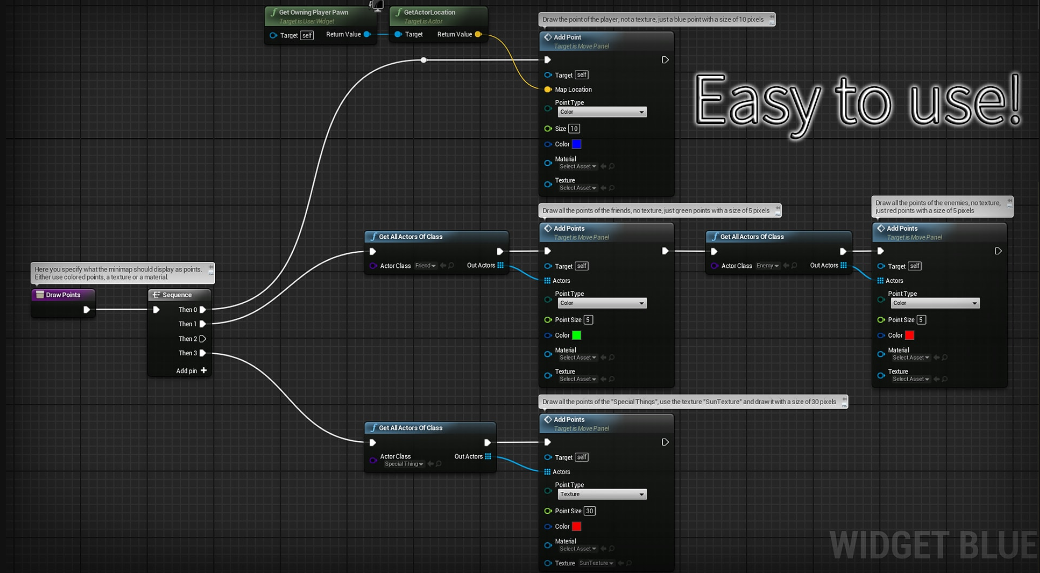Click the Sequence node input exec pin
1040x573 pixels.
pyautogui.click(x=157, y=310)
